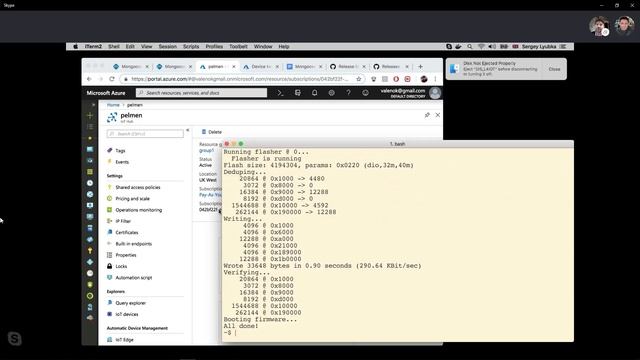Open the Shell menu
The height and width of the screenshot is (360, 640).
114,47
